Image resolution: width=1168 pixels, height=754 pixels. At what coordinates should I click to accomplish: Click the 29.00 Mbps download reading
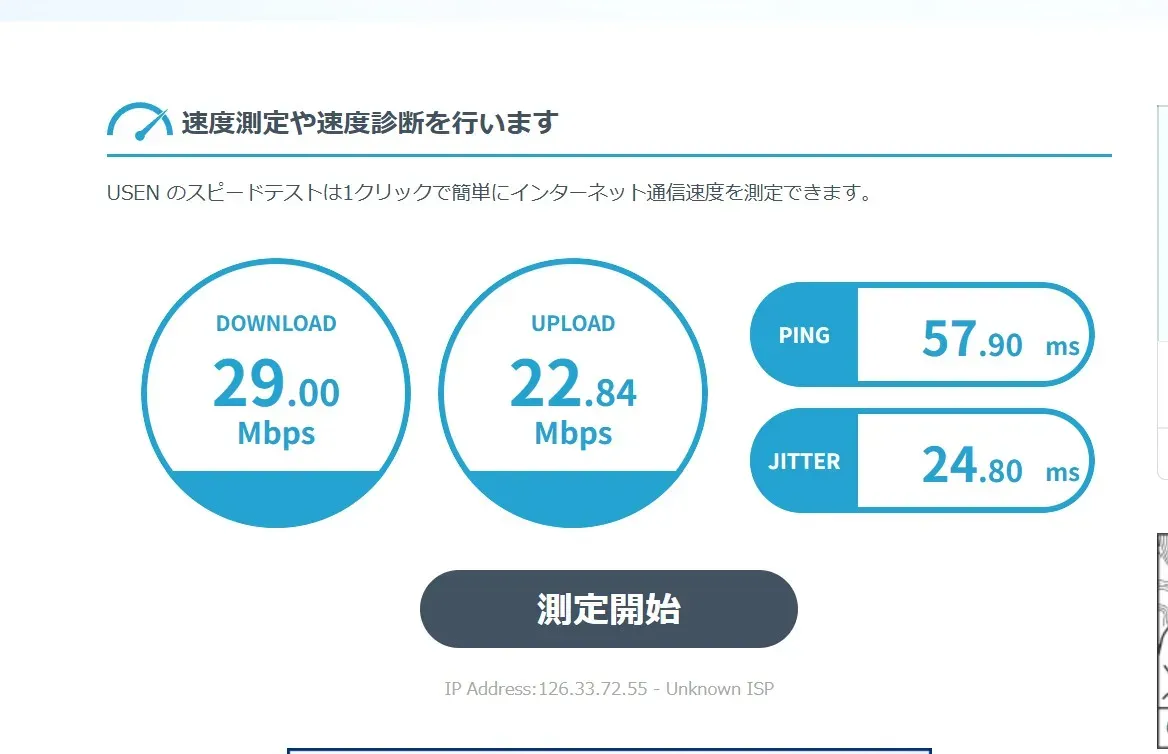click(x=276, y=400)
